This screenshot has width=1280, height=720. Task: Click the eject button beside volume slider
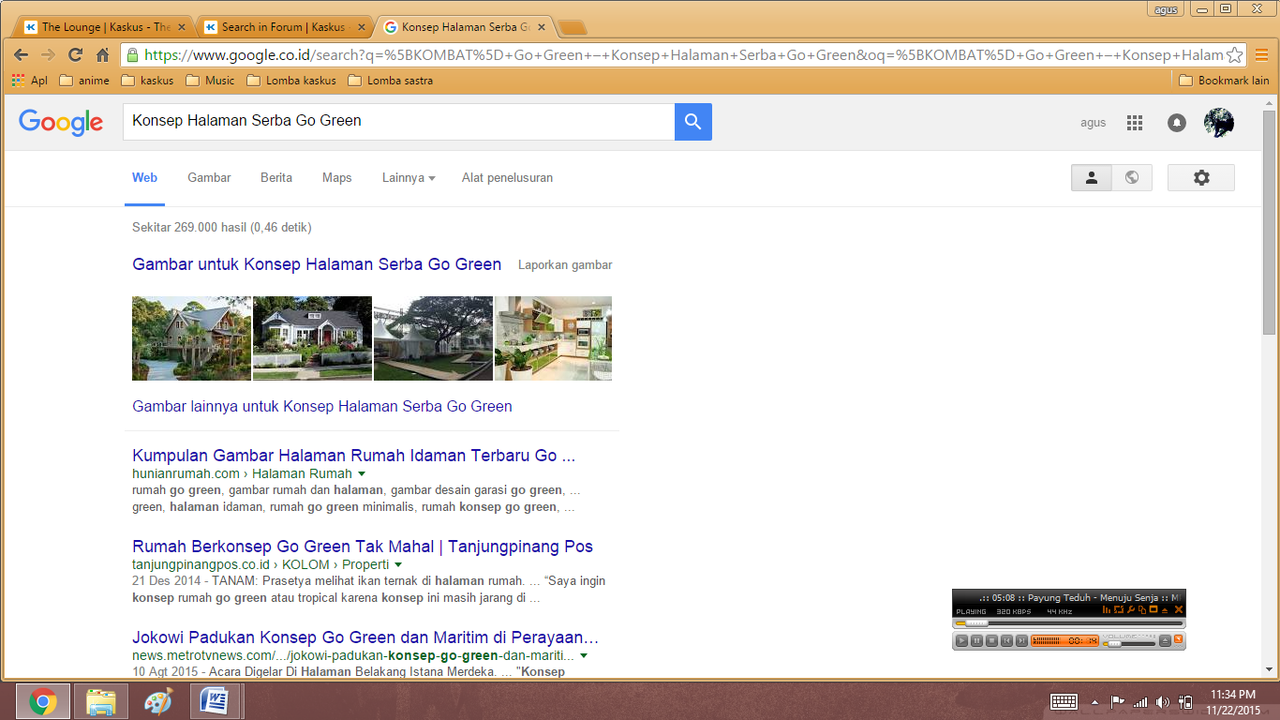coord(1165,641)
